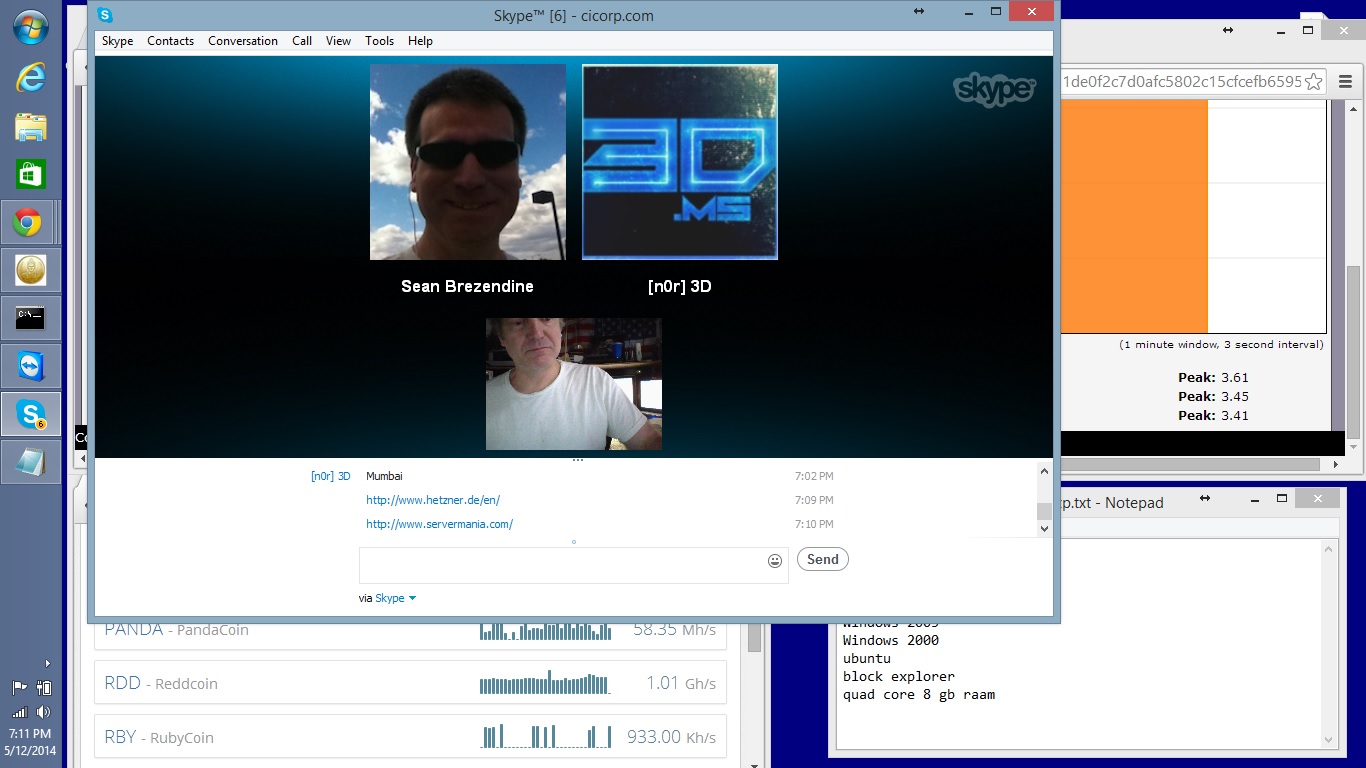Launch Google Chrome from the taskbar
The width and height of the screenshot is (1366, 768).
coord(28,222)
